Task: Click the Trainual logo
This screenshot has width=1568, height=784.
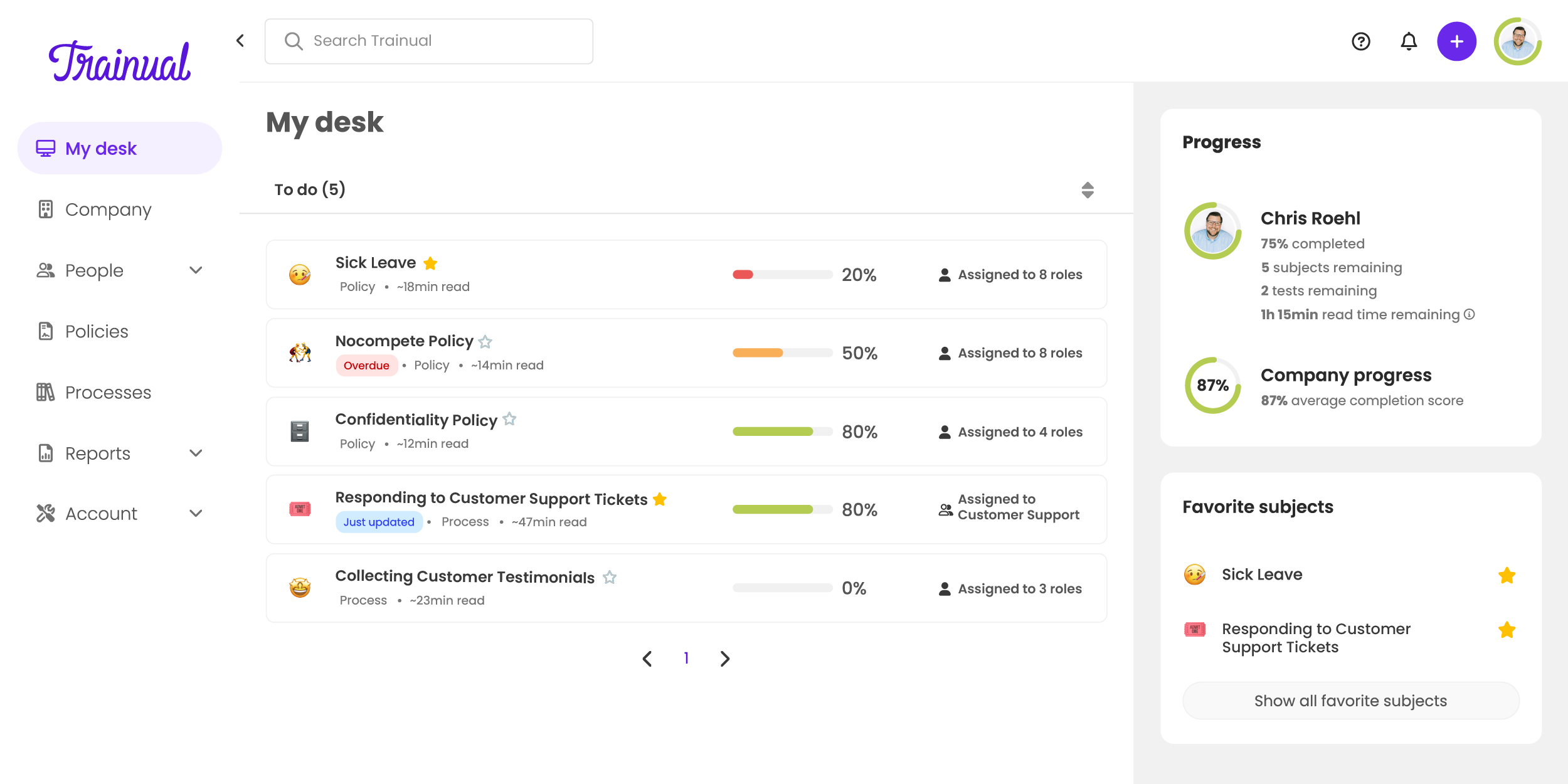Action: point(119,61)
